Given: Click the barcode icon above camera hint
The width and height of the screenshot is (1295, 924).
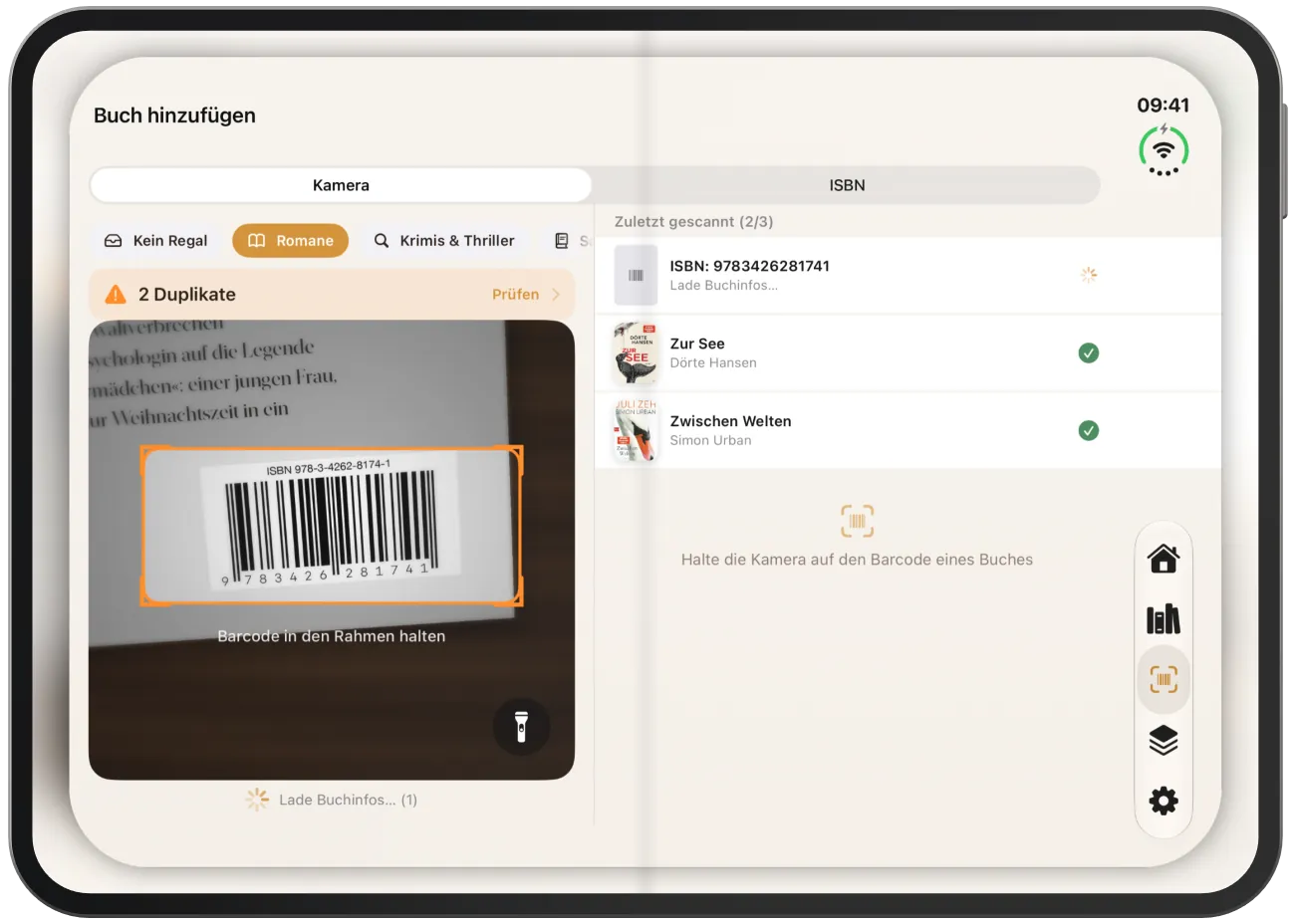Looking at the screenshot, I should (857, 521).
